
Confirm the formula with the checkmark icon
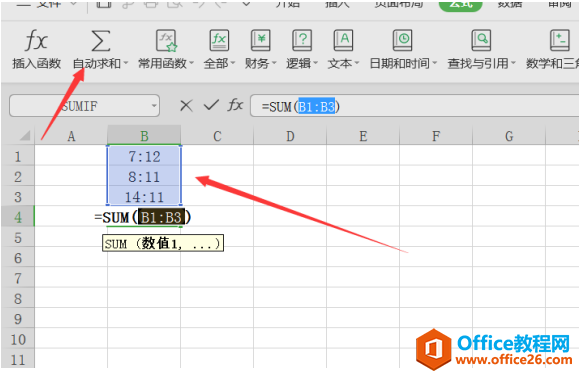pyautogui.click(x=211, y=106)
